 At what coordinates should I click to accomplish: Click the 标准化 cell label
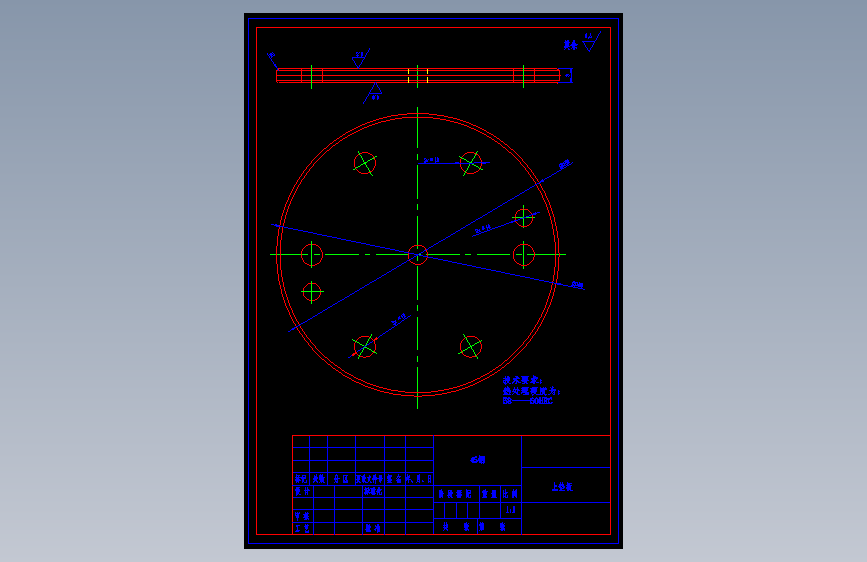(x=373, y=491)
